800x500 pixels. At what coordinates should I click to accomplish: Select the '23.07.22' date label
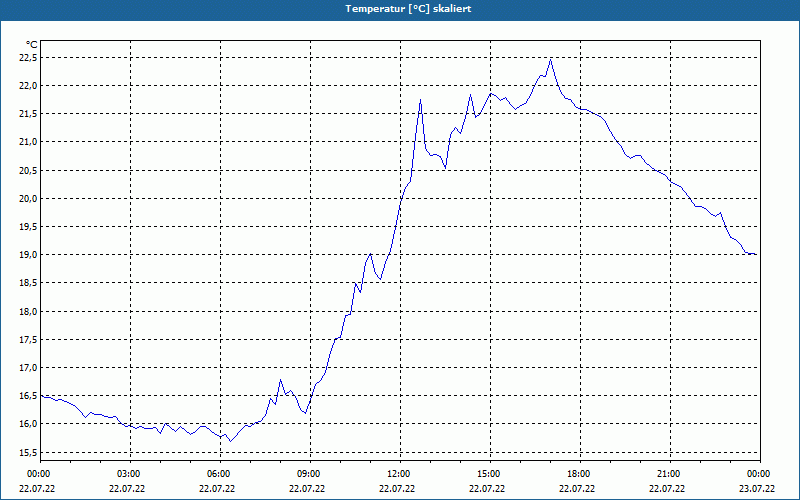(x=757, y=489)
